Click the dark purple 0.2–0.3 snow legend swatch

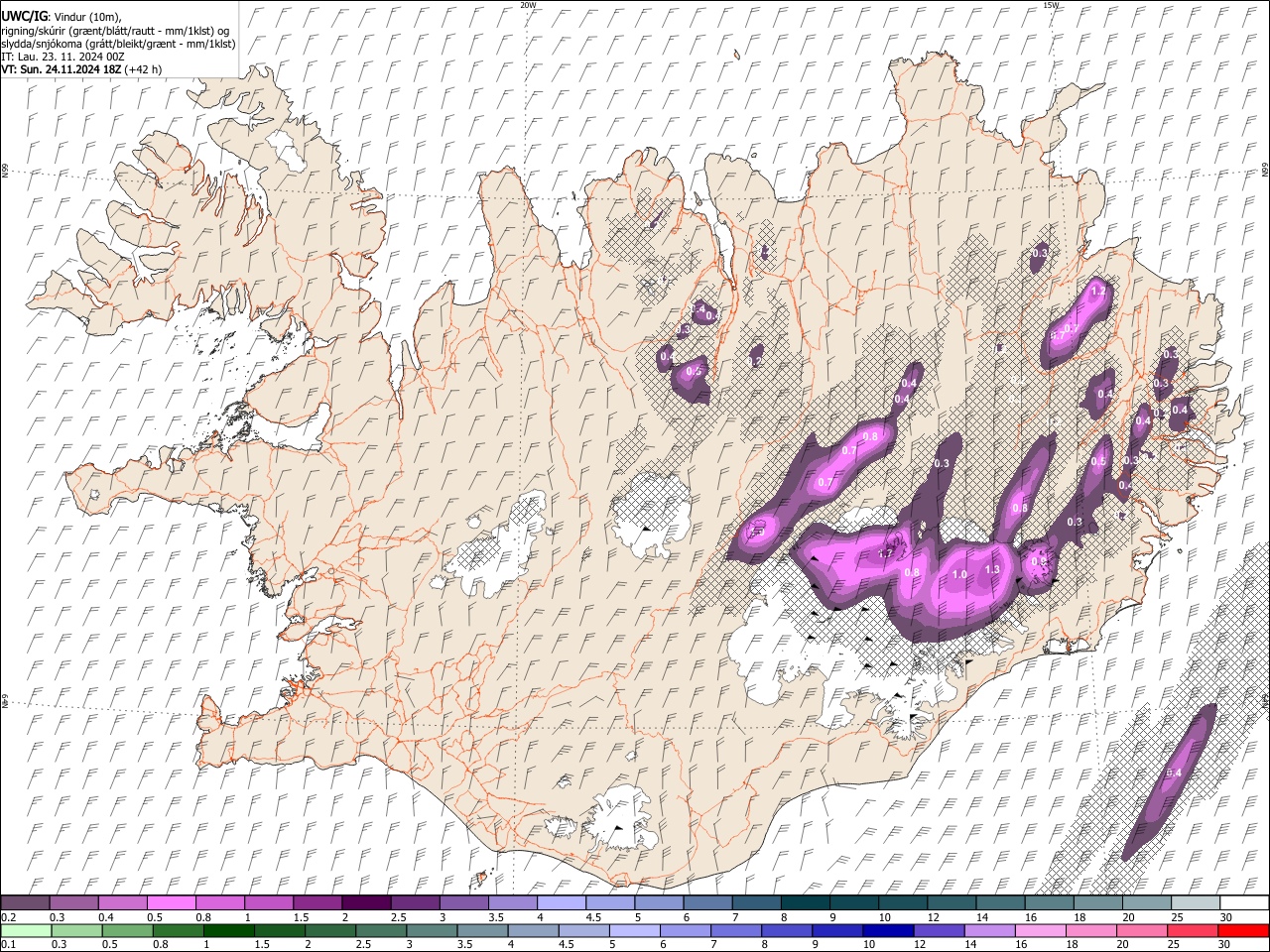26,902
